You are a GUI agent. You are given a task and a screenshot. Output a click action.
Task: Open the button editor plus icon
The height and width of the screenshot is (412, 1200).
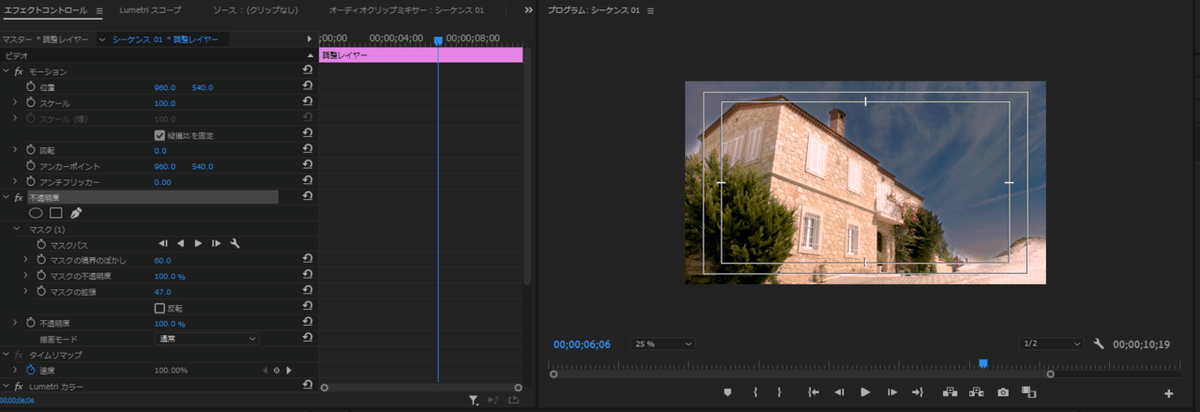point(1169,393)
